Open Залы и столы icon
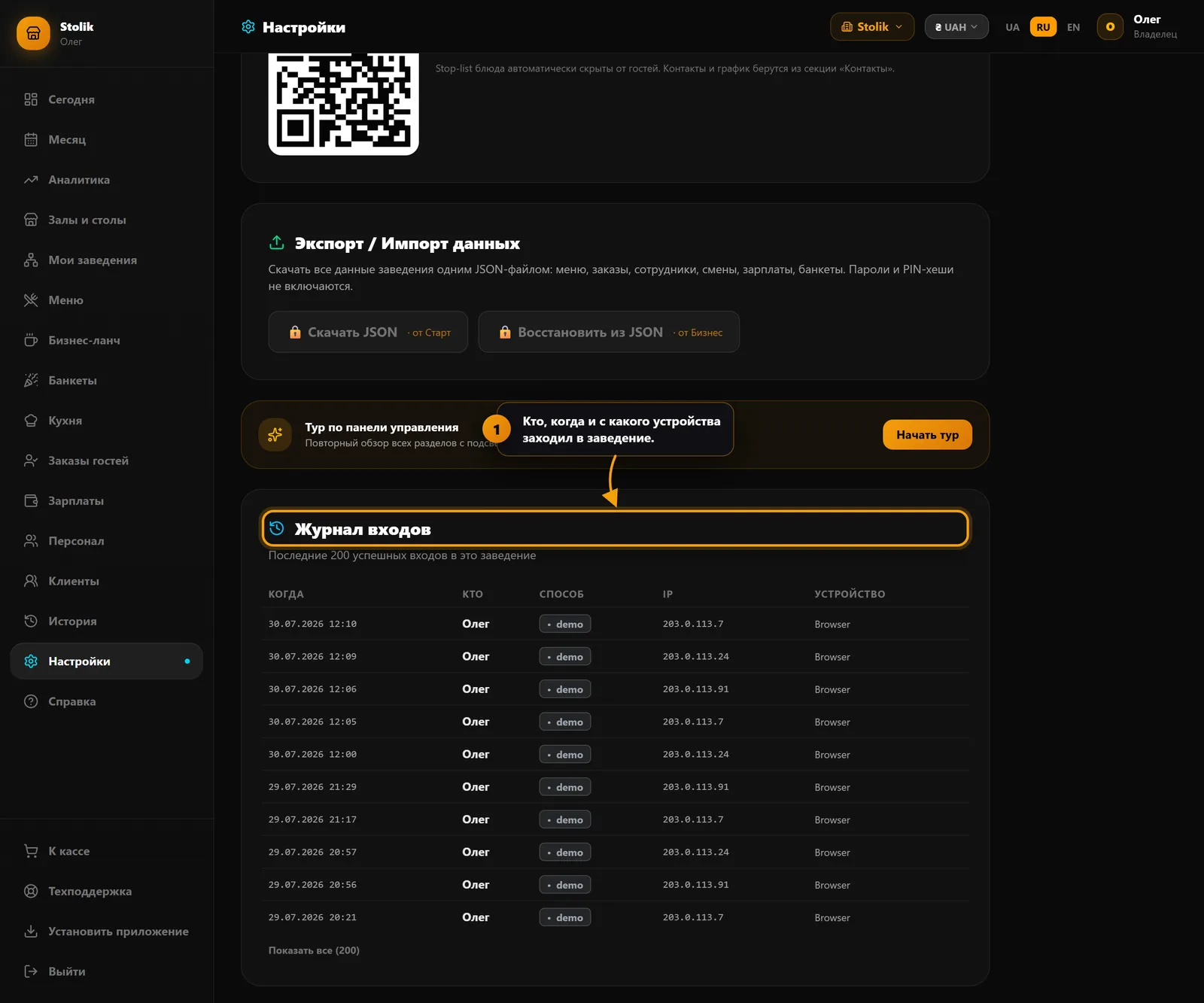The width and height of the screenshot is (1204, 1003). 31,220
